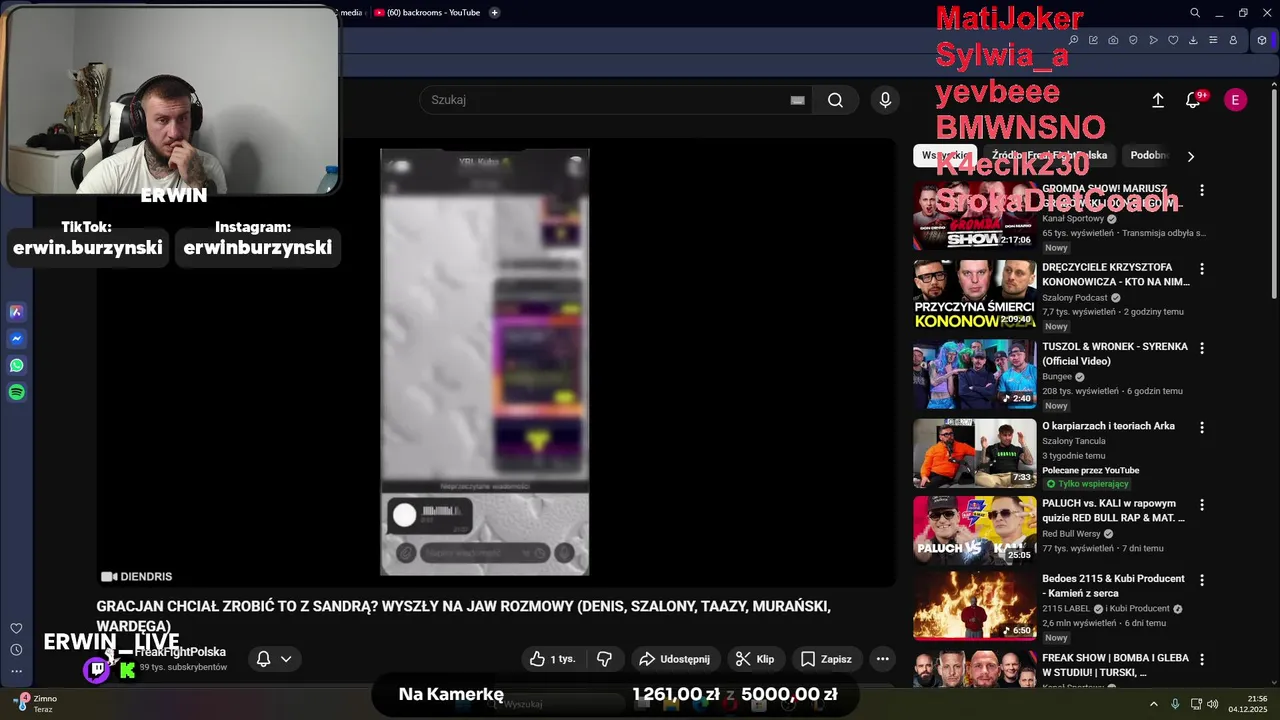The width and height of the screenshot is (1280, 720).
Task: Open new tab with plus button
Action: (x=494, y=13)
